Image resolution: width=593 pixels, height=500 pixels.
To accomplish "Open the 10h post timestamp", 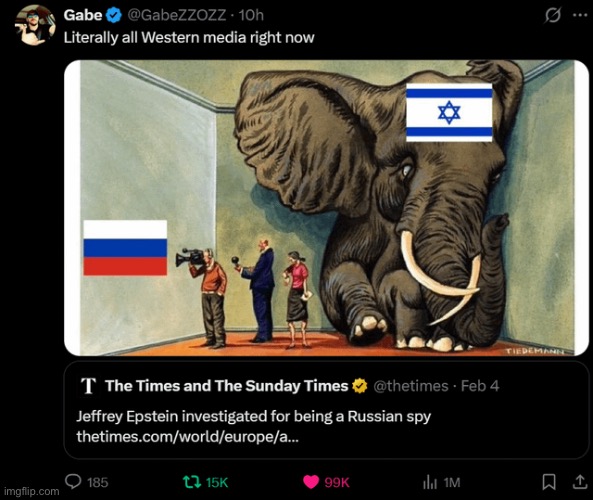I will click(x=251, y=15).
